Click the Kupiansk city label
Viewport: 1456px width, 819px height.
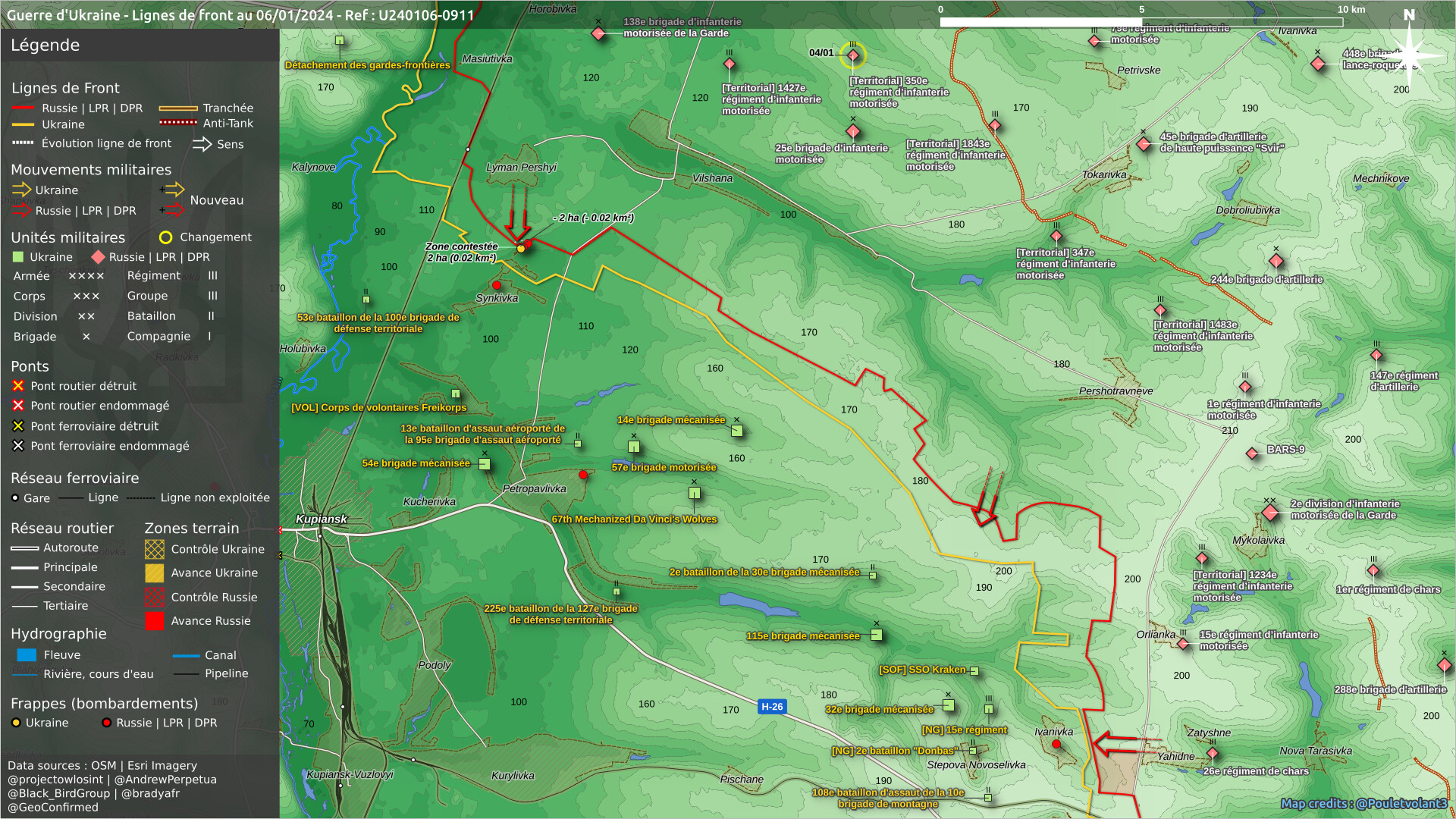point(321,519)
